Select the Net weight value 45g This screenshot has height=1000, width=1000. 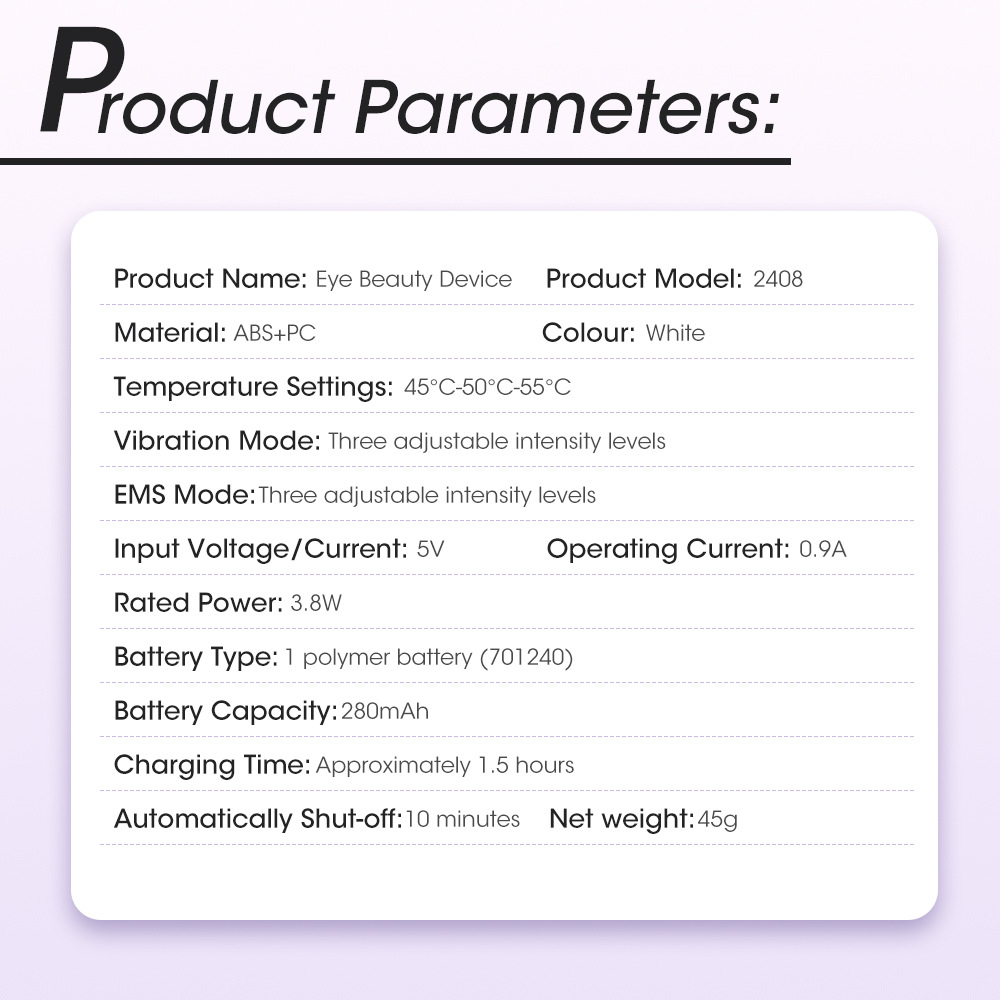point(718,820)
